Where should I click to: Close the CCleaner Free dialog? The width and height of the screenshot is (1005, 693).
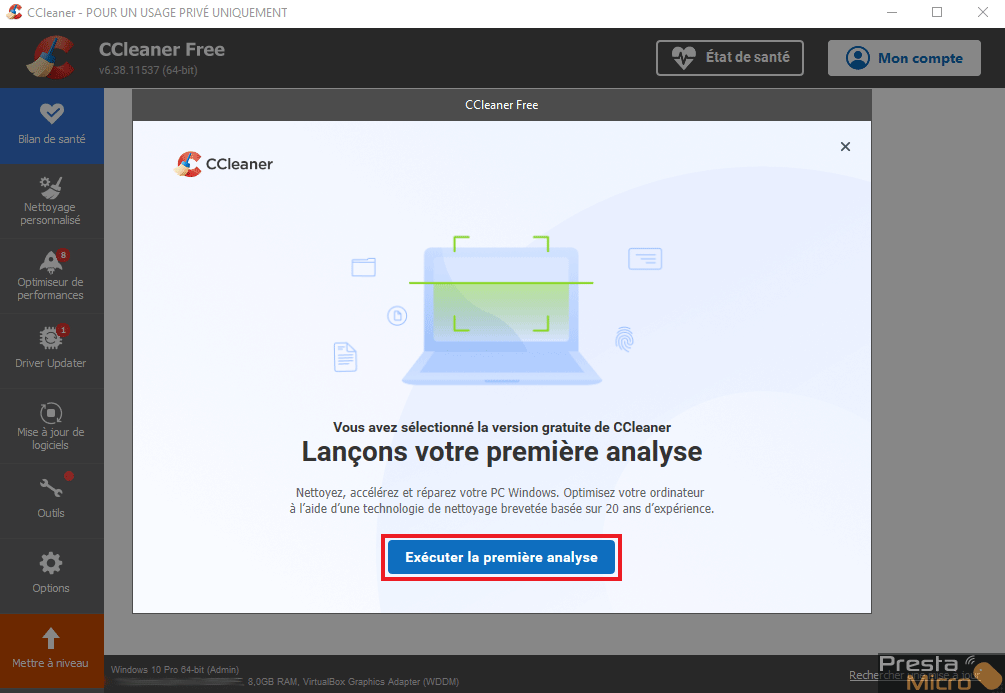click(845, 147)
